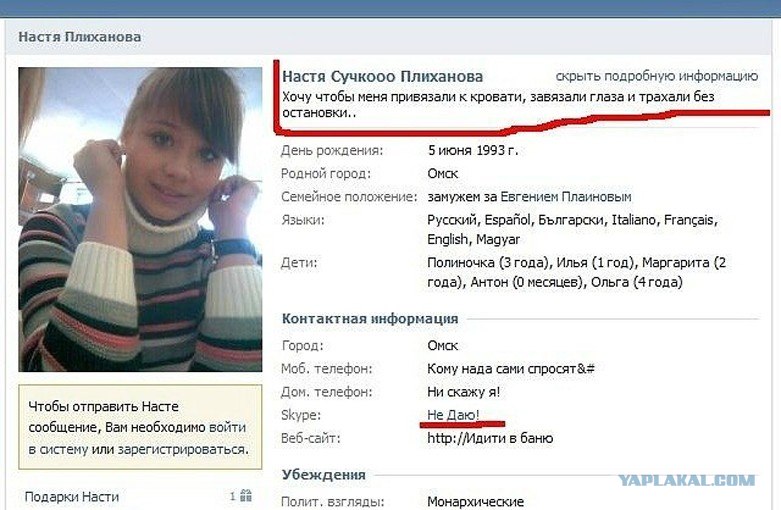The width and height of the screenshot is (781, 510).
Task: Click political views Монархические link
Action: 475,502
